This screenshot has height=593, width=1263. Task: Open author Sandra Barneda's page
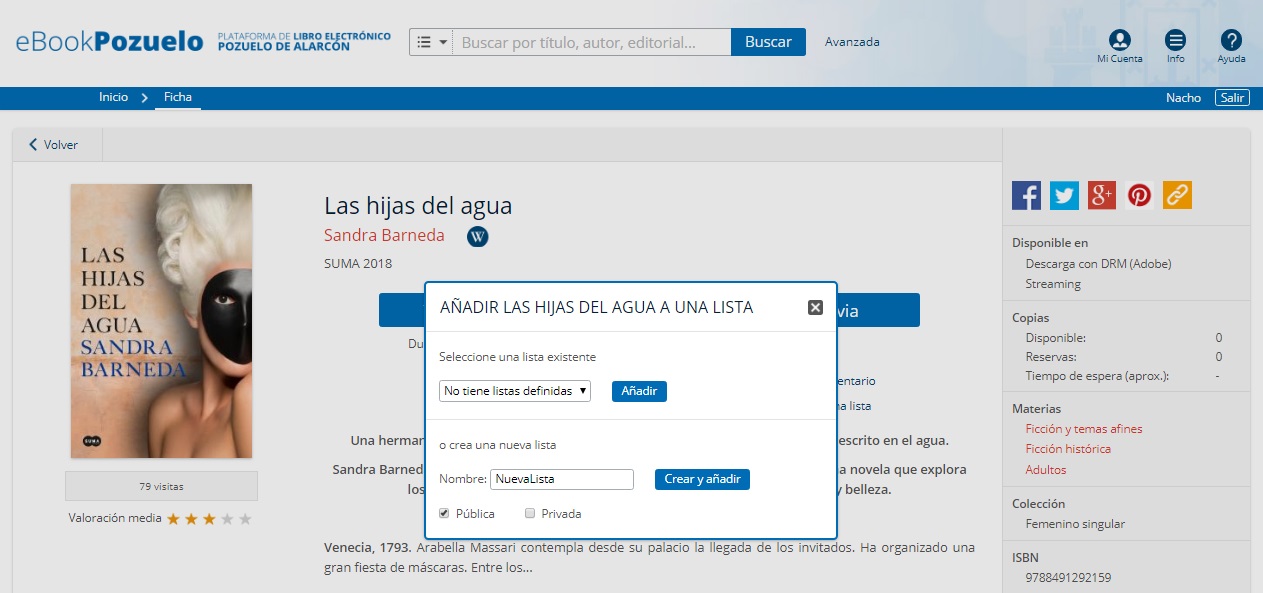(x=384, y=236)
